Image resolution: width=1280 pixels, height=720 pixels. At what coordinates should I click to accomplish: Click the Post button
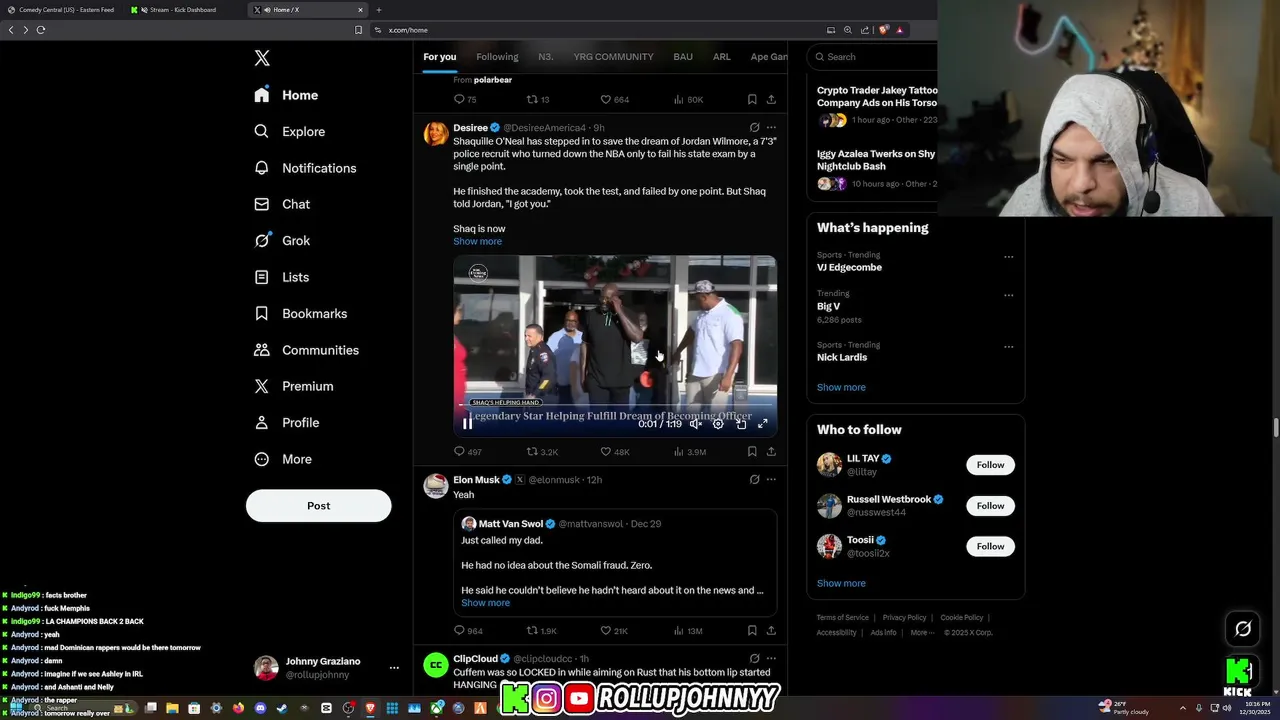(x=318, y=505)
